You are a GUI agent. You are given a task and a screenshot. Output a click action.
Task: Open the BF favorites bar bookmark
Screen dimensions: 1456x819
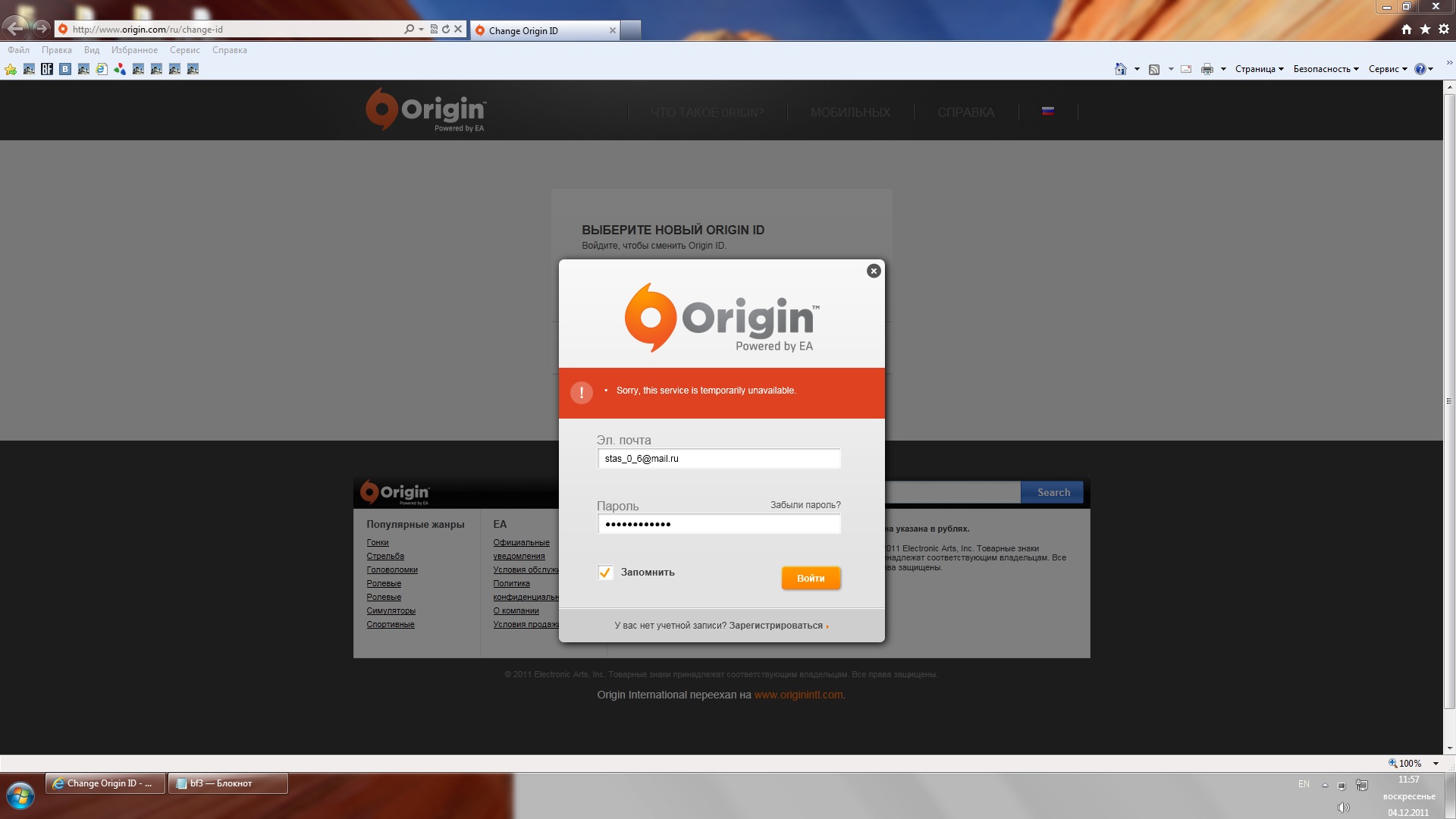pos(47,69)
